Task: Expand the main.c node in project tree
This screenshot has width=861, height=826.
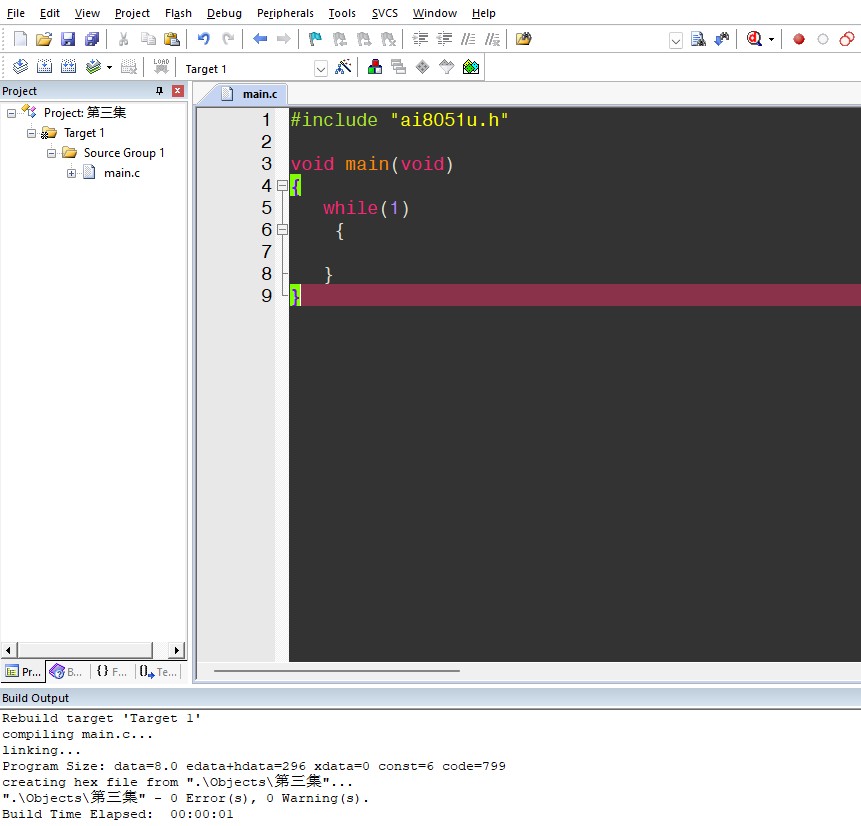Action: pos(72,173)
